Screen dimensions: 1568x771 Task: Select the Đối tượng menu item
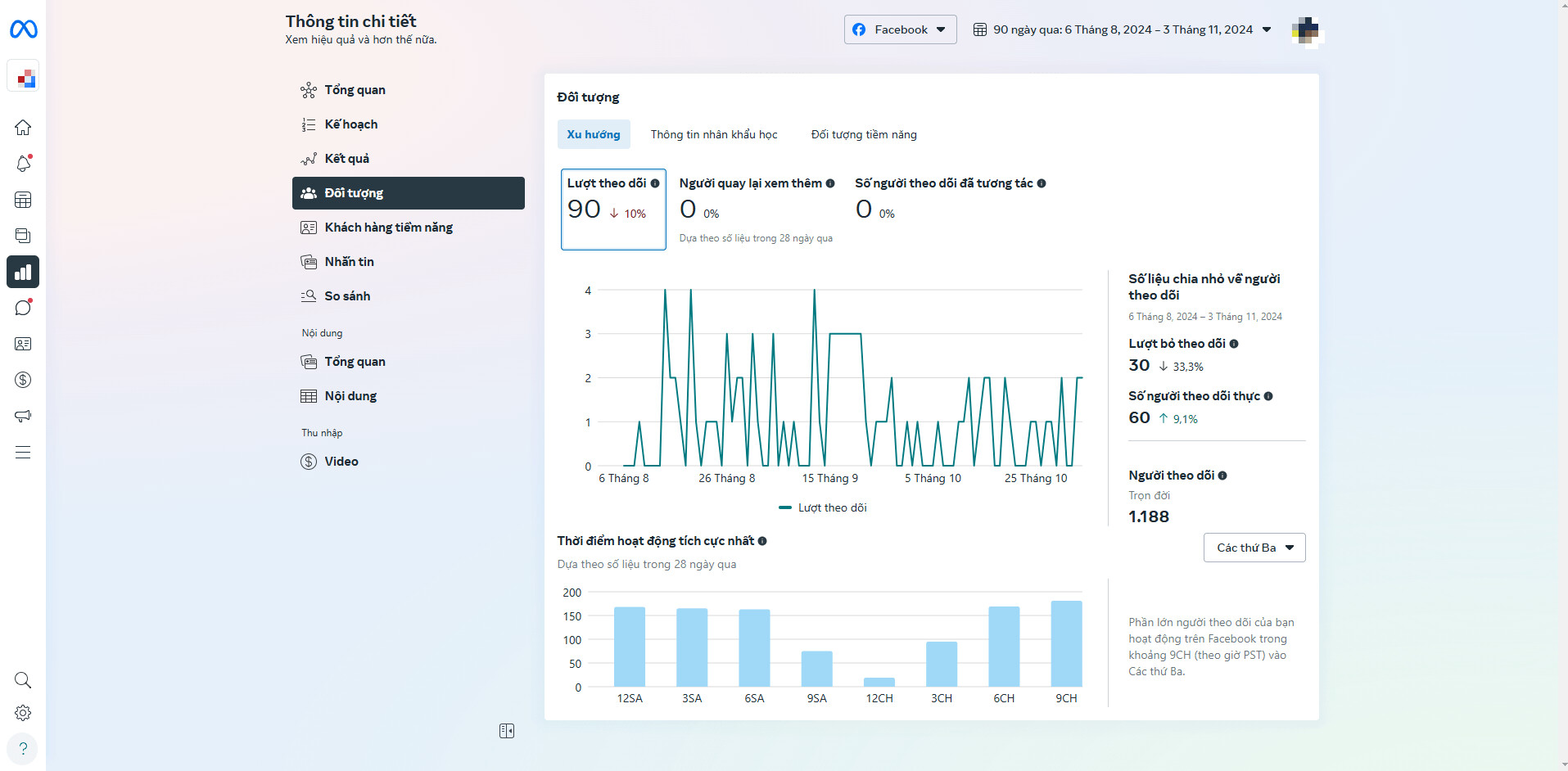[x=408, y=193]
